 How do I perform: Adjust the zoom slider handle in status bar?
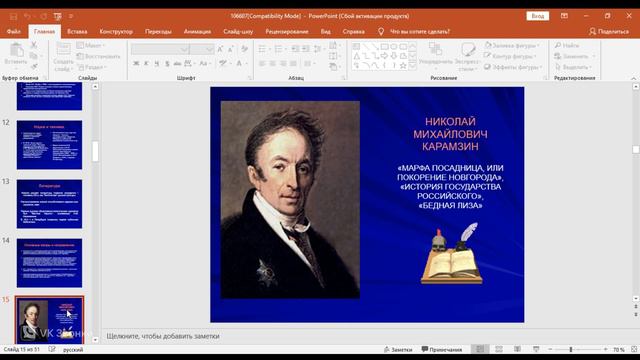[571, 349]
